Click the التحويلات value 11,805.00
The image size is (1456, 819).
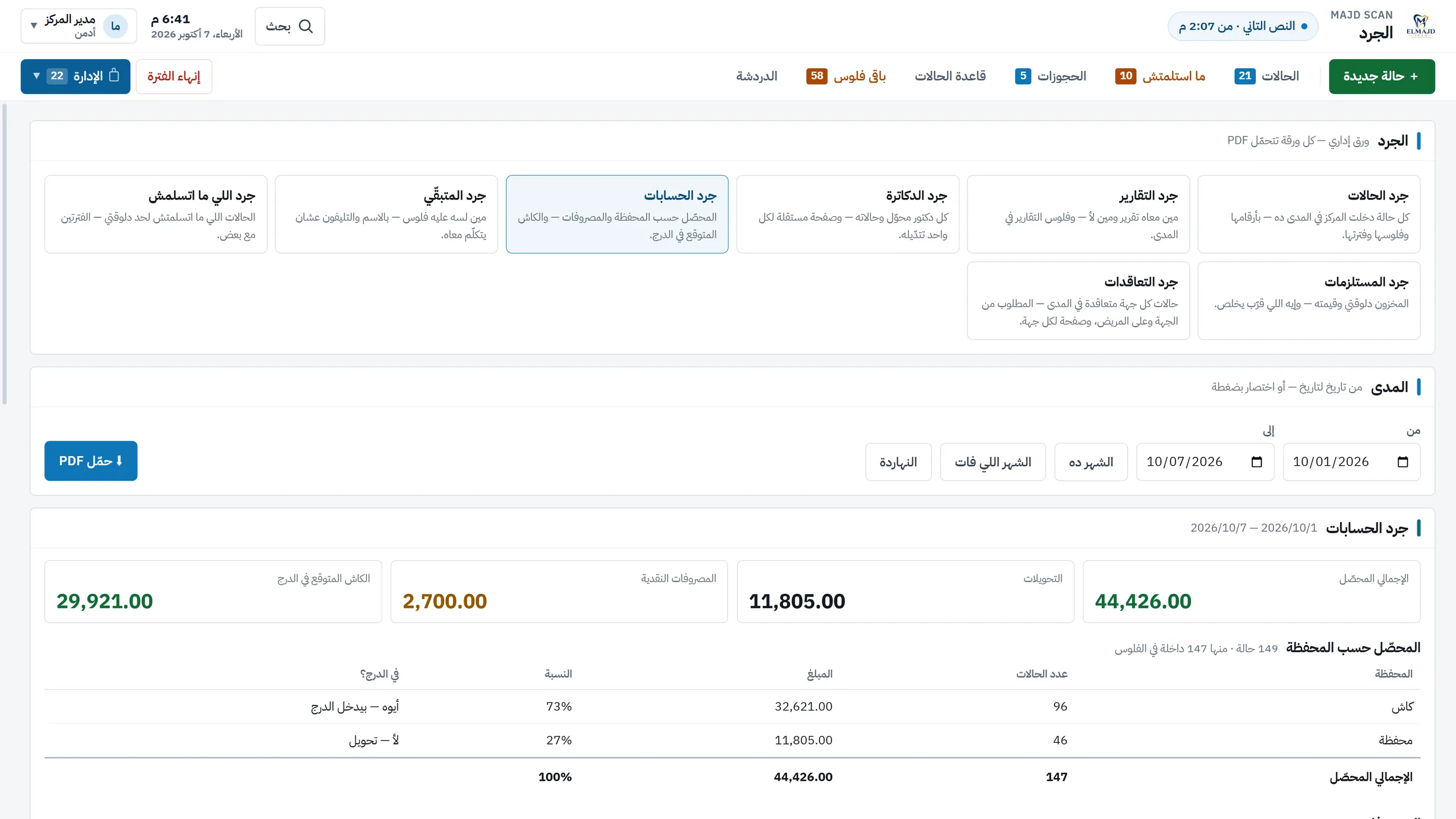pos(797,601)
